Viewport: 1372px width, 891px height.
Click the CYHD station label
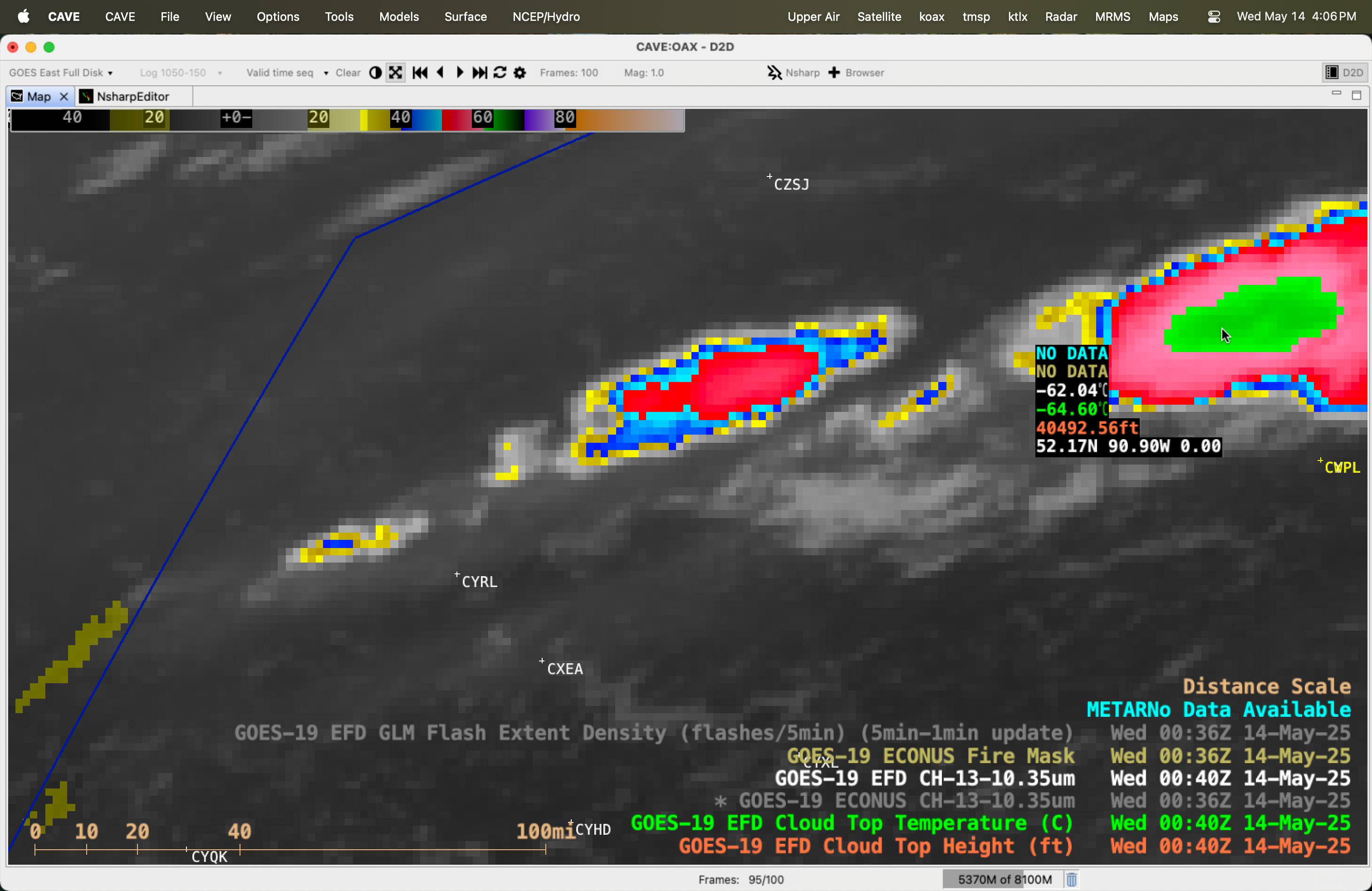click(593, 830)
